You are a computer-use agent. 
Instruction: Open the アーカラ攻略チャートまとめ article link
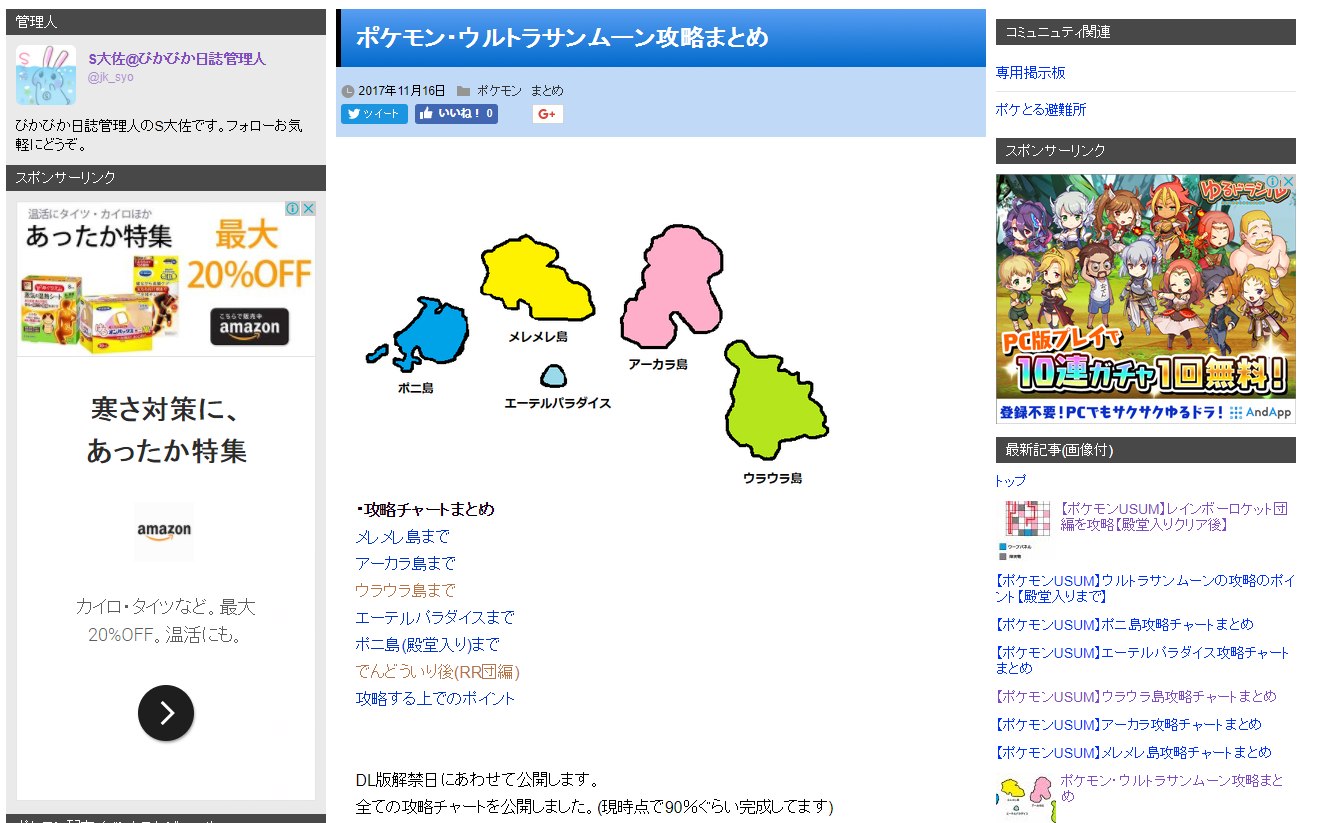pos(1128,725)
